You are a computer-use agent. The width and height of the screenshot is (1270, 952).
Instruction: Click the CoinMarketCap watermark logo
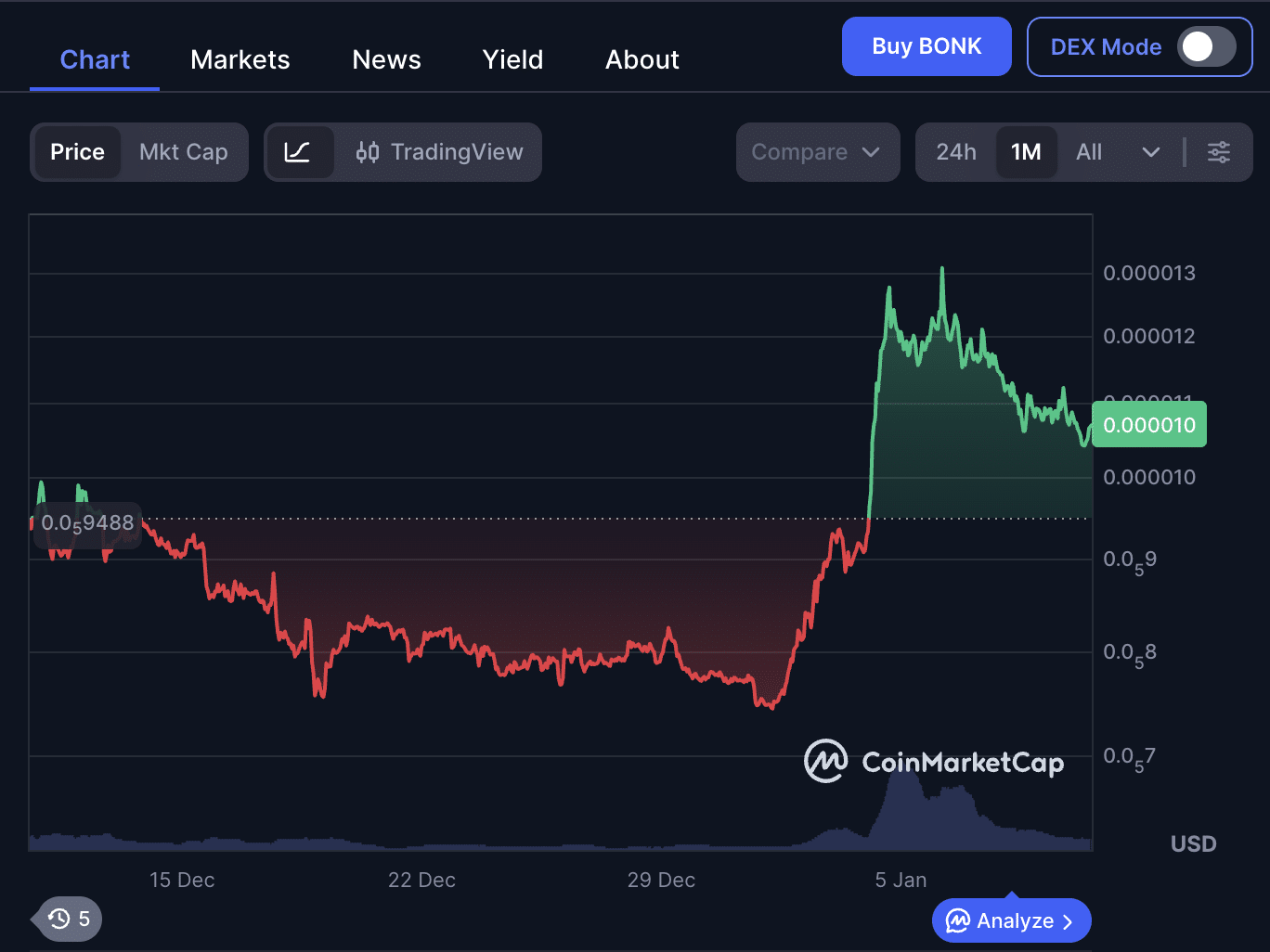click(x=824, y=761)
